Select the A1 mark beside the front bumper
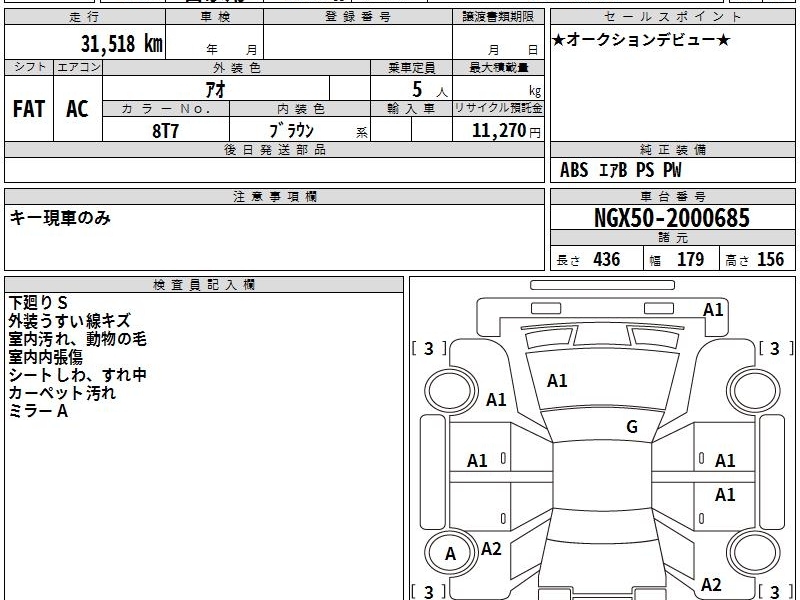The image size is (800, 600). pos(713,310)
